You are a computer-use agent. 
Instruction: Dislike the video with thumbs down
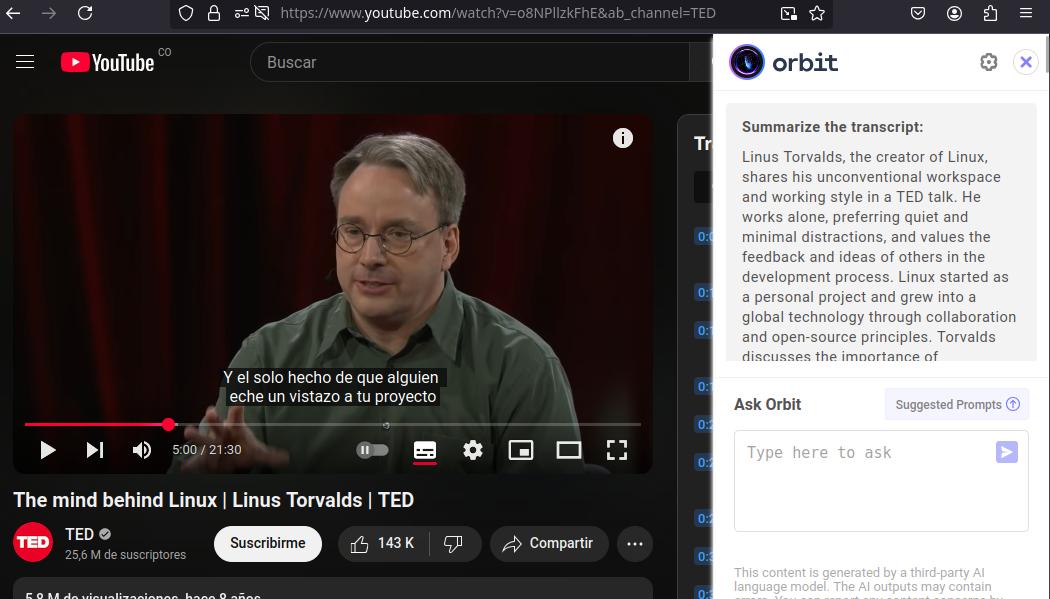[x=454, y=543]
